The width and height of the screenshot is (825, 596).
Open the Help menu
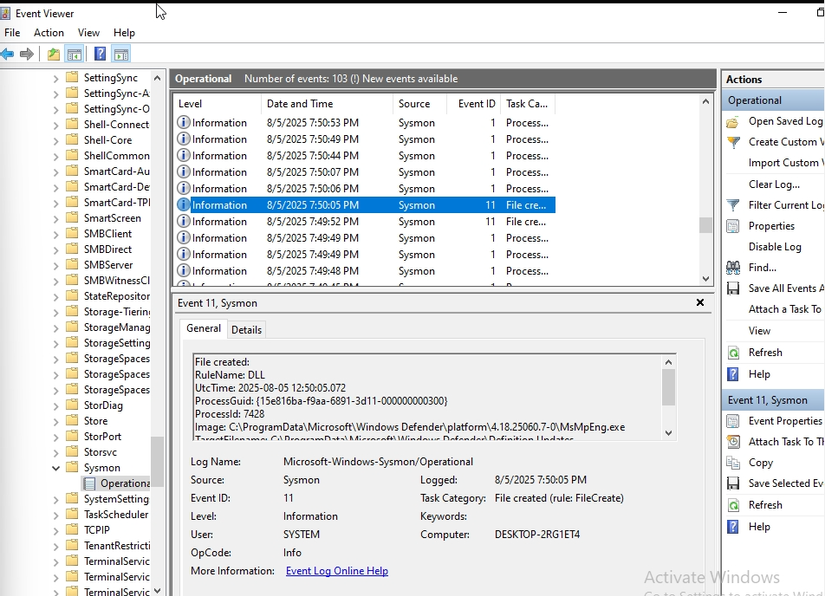pos(124,33)
